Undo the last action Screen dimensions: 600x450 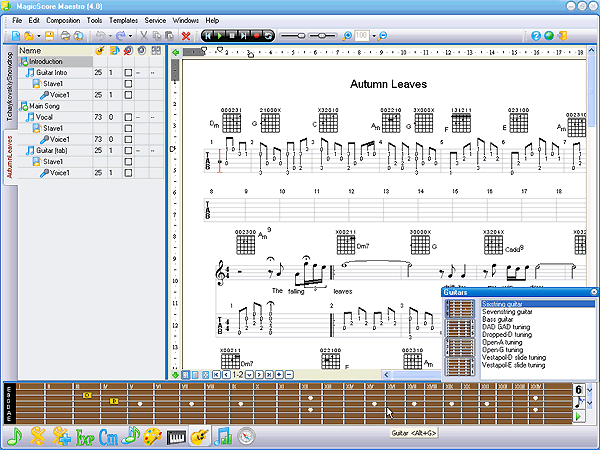(100, 36)
